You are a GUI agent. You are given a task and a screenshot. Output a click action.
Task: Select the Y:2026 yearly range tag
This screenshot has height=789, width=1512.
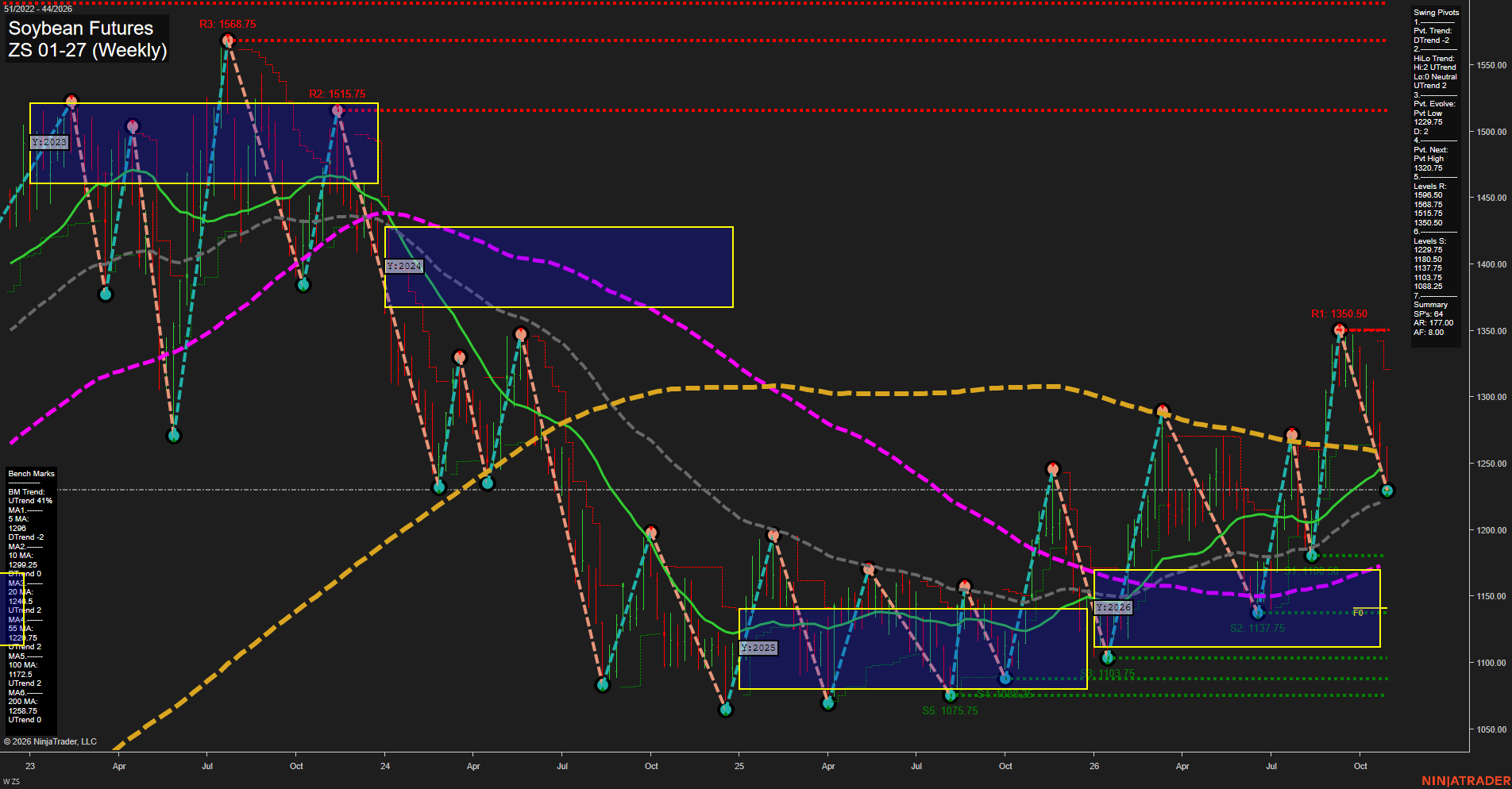point(1113,608)
